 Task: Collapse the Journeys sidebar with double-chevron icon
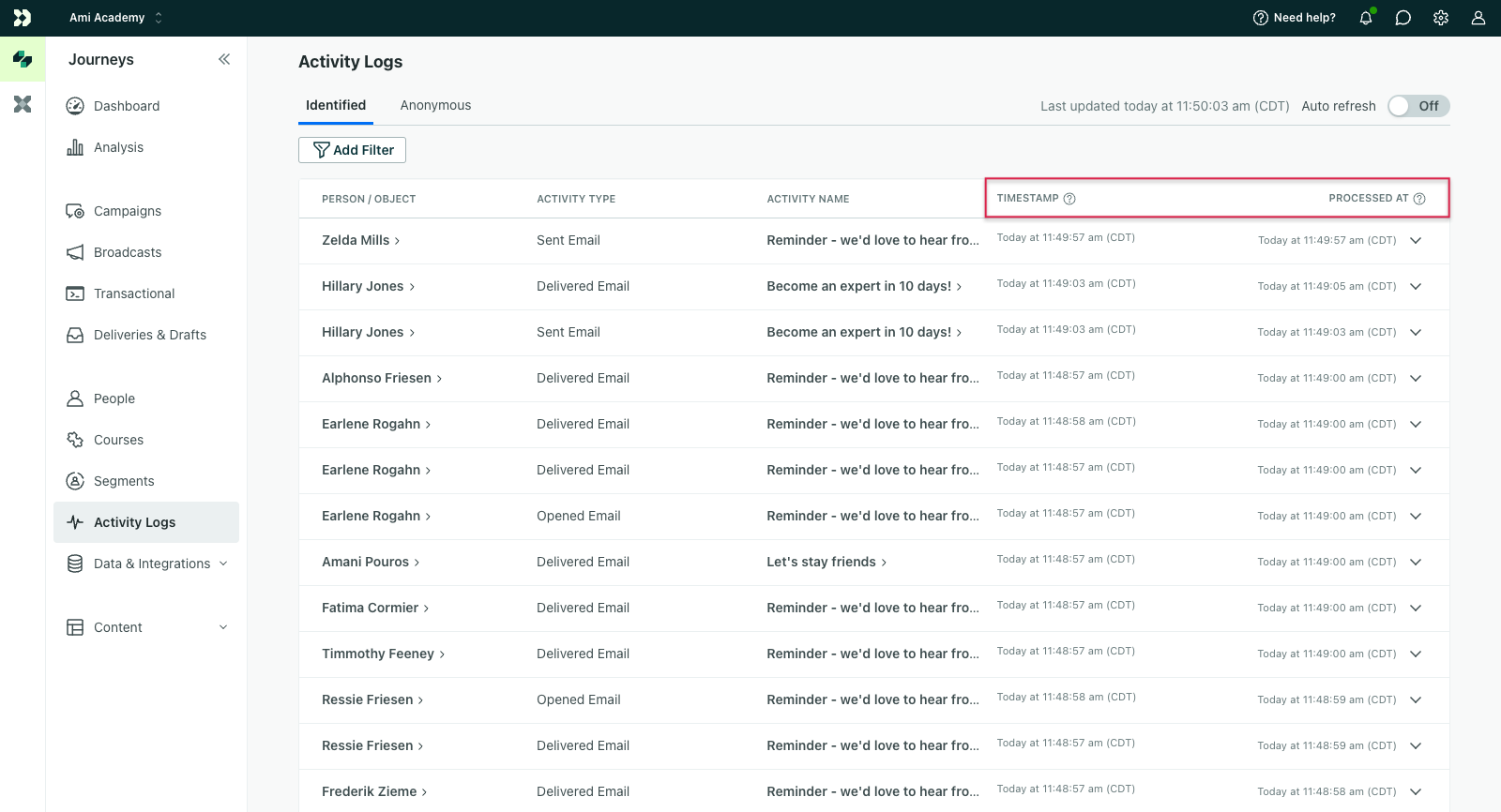[224, 59]
